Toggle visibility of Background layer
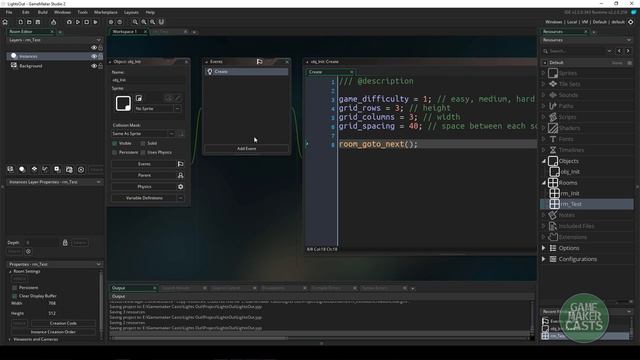 point(94,66)
